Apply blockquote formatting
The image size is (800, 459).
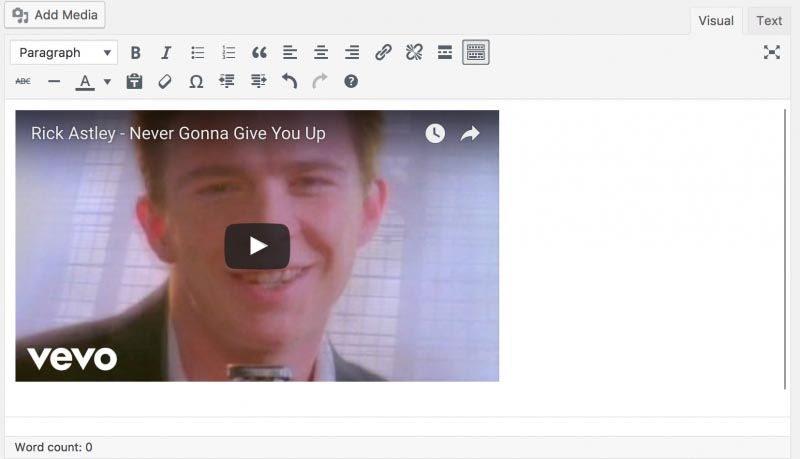pos(259,53)
